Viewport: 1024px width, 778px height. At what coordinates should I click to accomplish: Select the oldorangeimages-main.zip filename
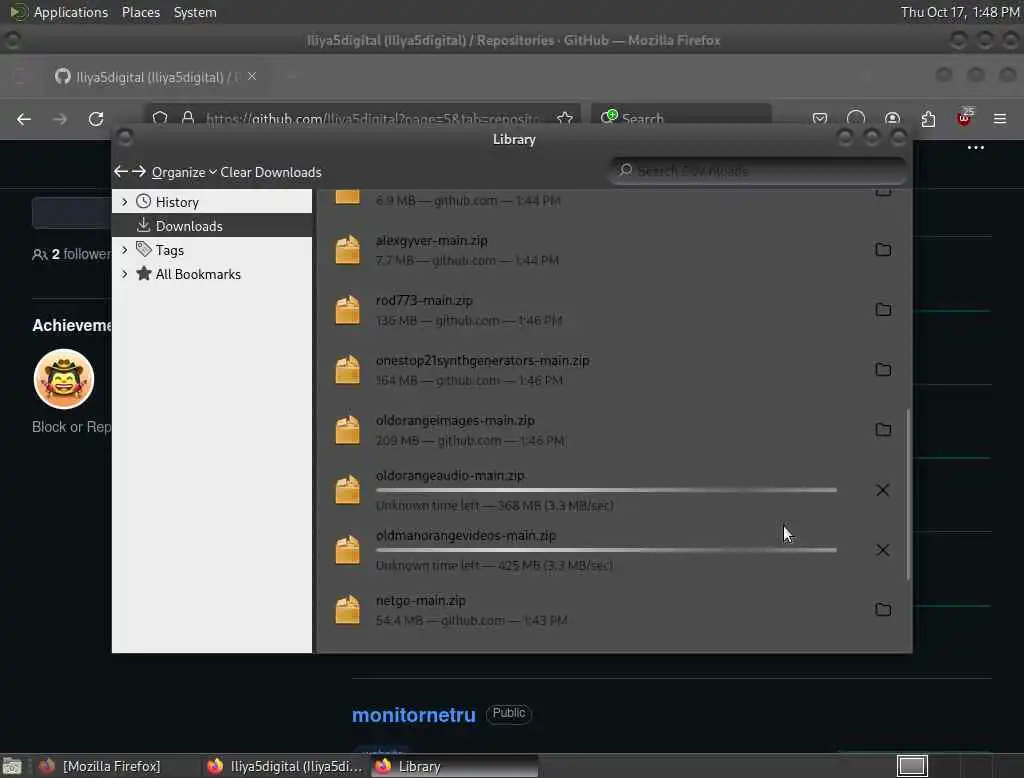(455, 421)
